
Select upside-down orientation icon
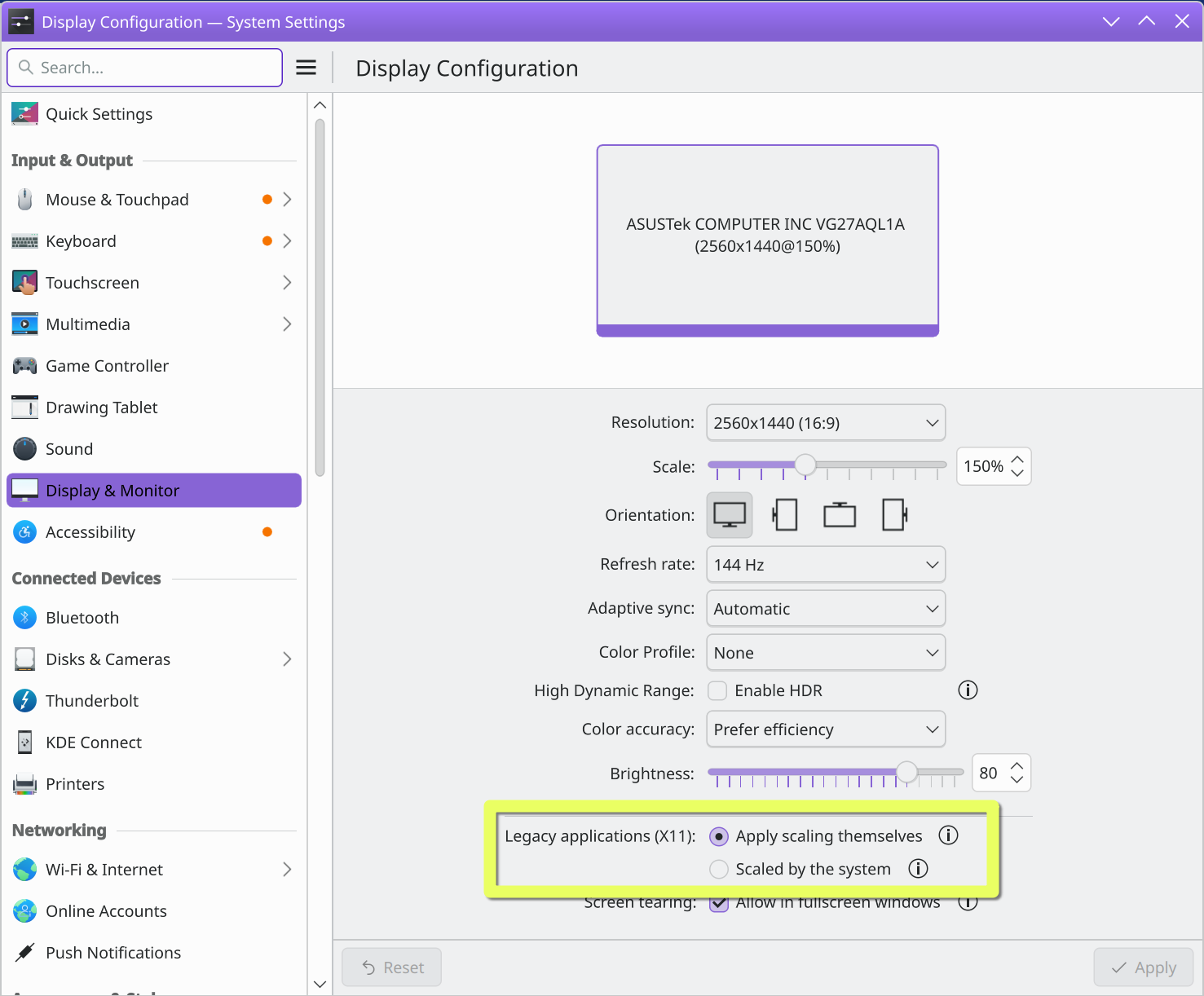coord(840,515)
